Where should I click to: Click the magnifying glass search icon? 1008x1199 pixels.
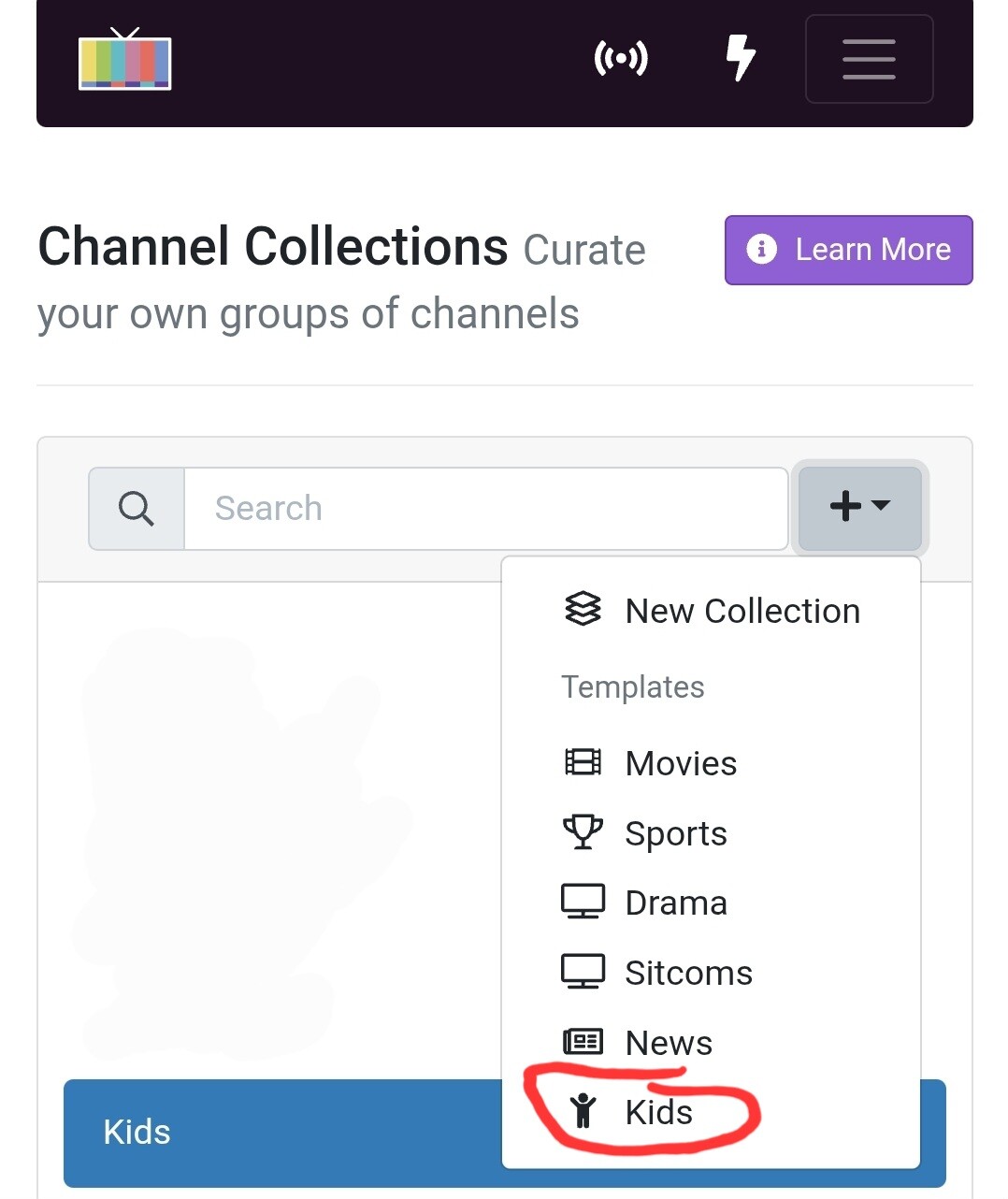point(137,509)
